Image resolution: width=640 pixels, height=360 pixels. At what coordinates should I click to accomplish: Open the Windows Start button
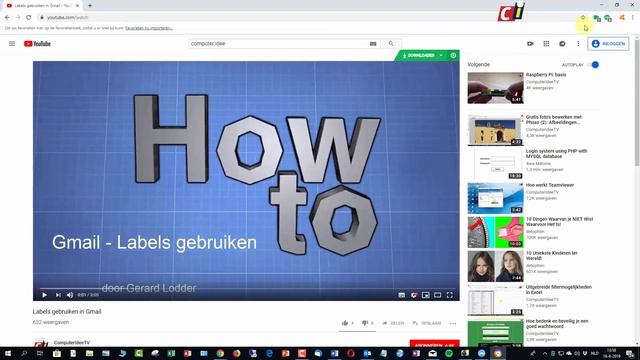pos(7,353)
